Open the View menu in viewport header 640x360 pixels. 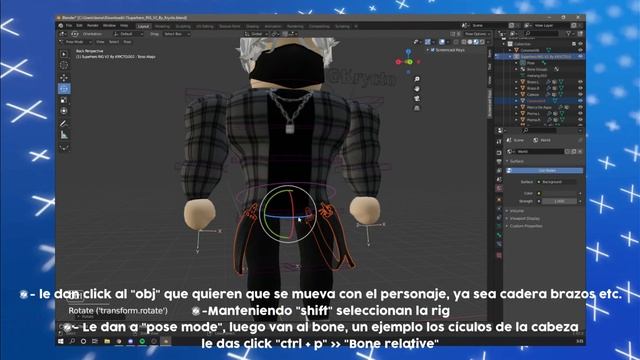point(100,42)
